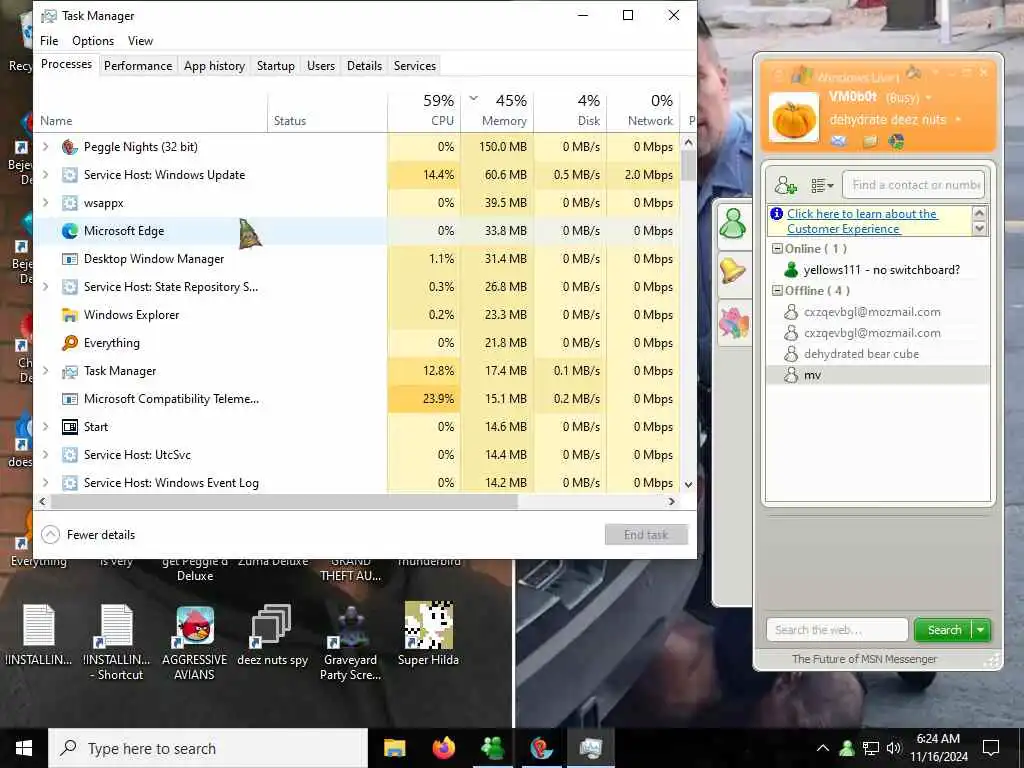Switch to the App history tab
This screenshot has height=768, width=1024.
214,66
